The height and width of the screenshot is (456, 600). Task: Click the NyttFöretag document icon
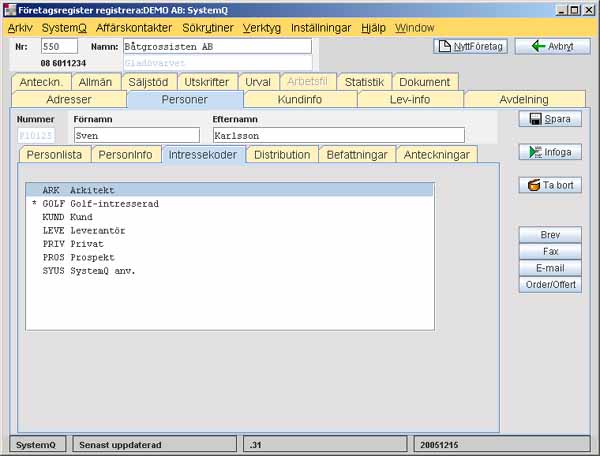pos(444,46)
